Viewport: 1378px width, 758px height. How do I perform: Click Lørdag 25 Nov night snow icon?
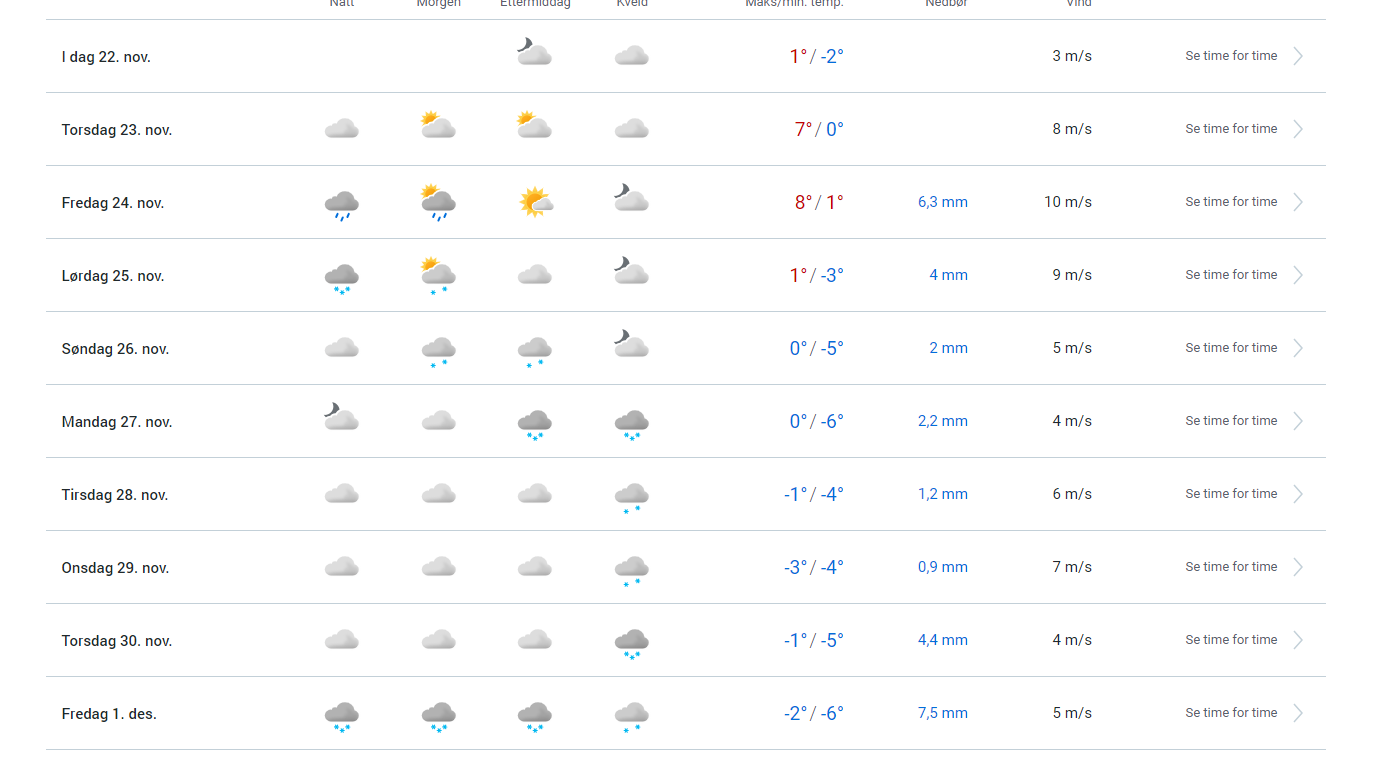click(342, 278)
